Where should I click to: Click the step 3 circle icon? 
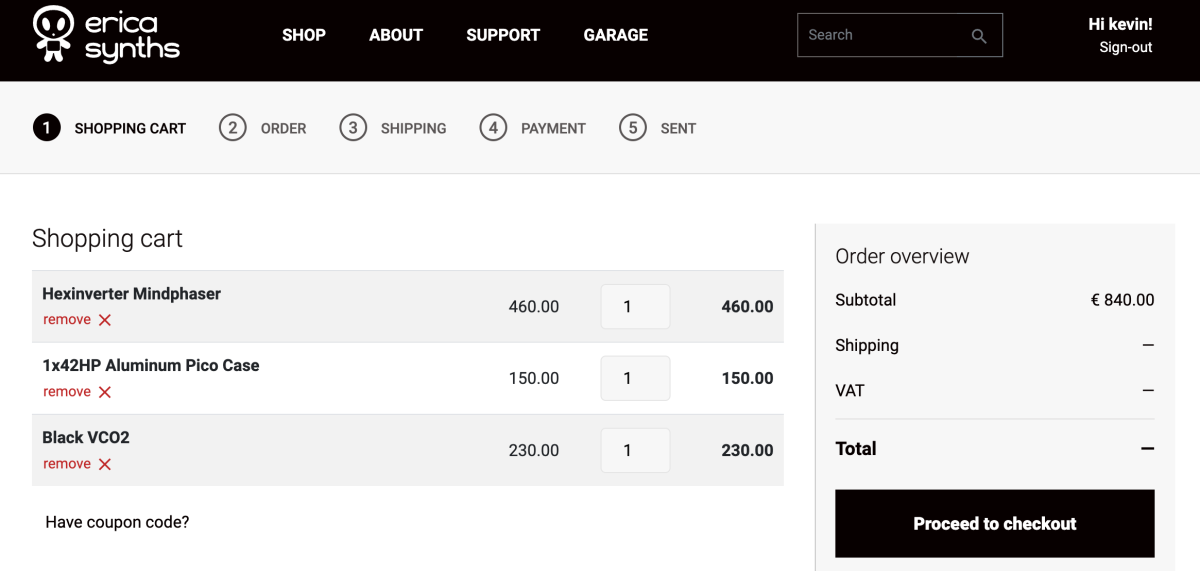click(x=353, y=128)
